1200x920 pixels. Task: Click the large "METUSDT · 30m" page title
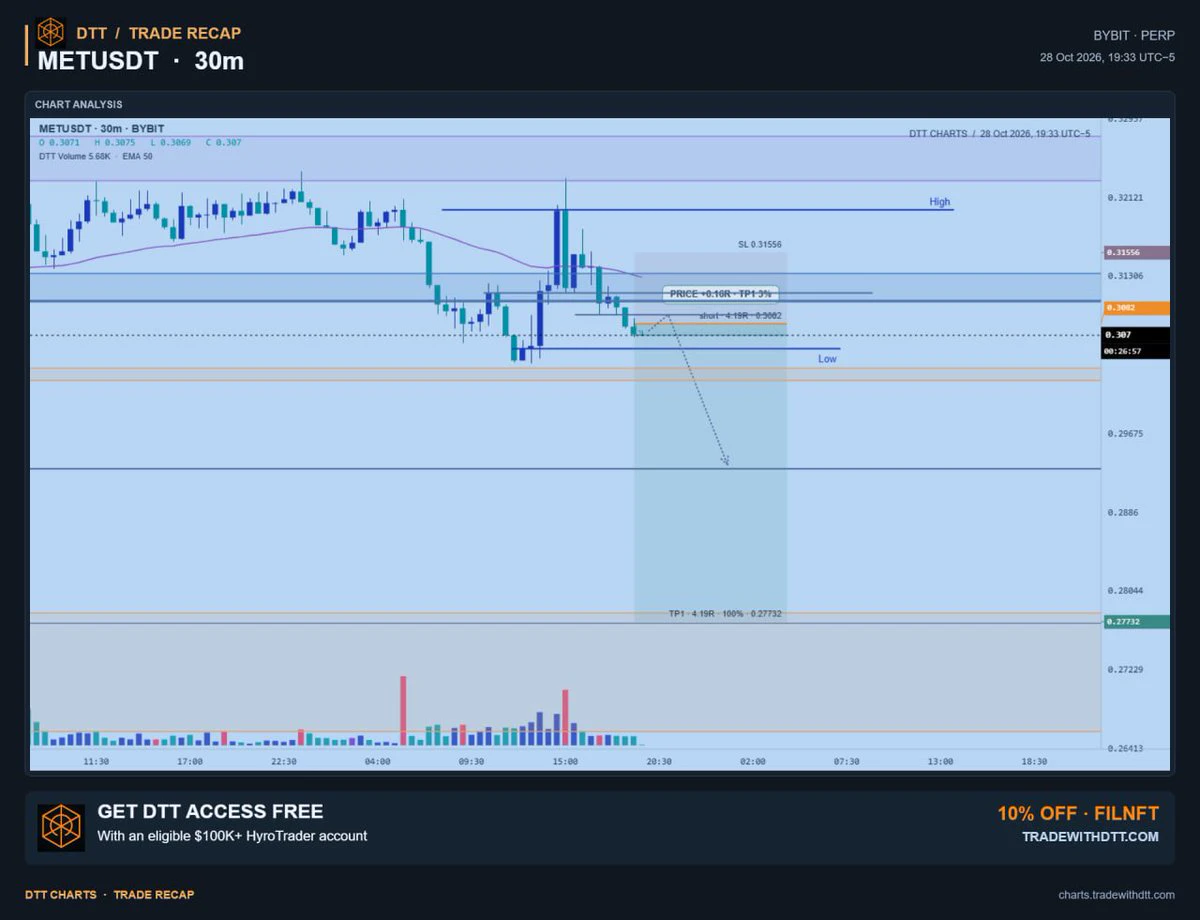point(141,61)
